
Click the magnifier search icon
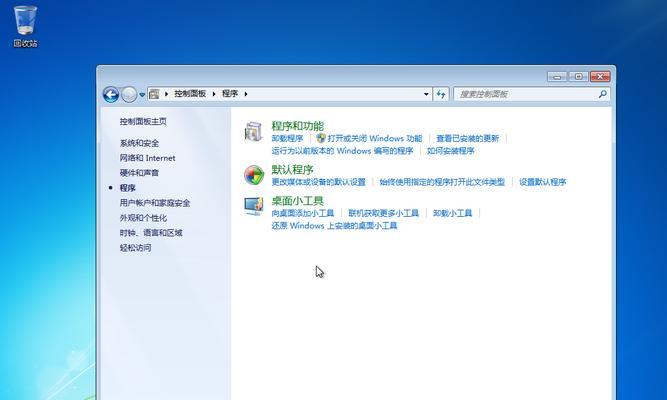point(602,94)
